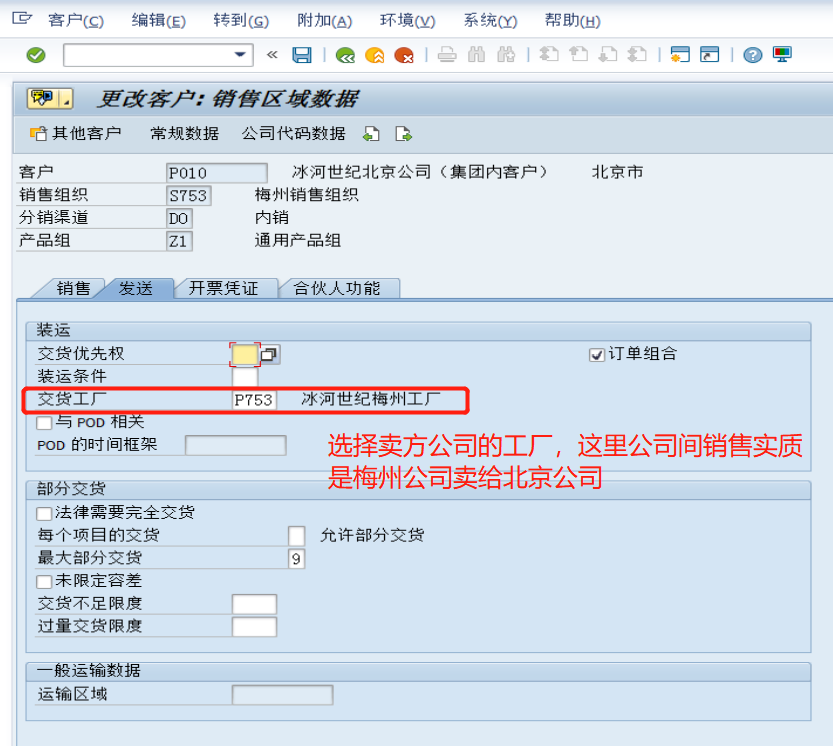Screen dimensions: 833x746
Task: Open the 附加(A) menu
Action: tap(325, 21)
